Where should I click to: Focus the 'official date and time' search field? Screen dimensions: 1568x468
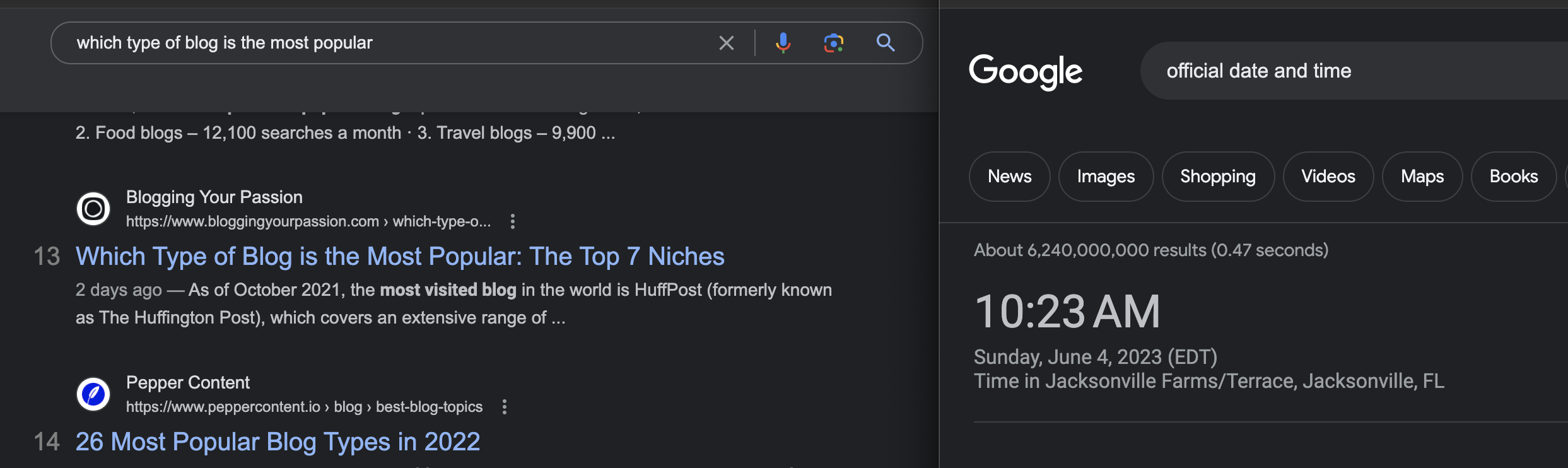(1354, 71)
